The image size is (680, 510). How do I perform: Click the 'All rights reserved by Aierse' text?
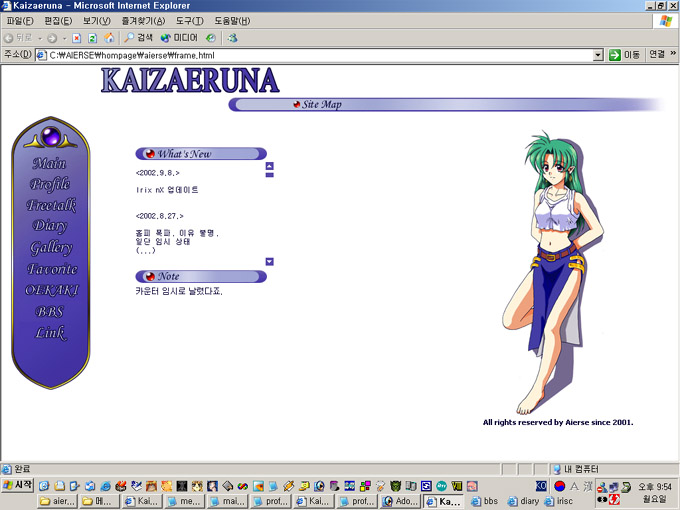tap(558, 422)
